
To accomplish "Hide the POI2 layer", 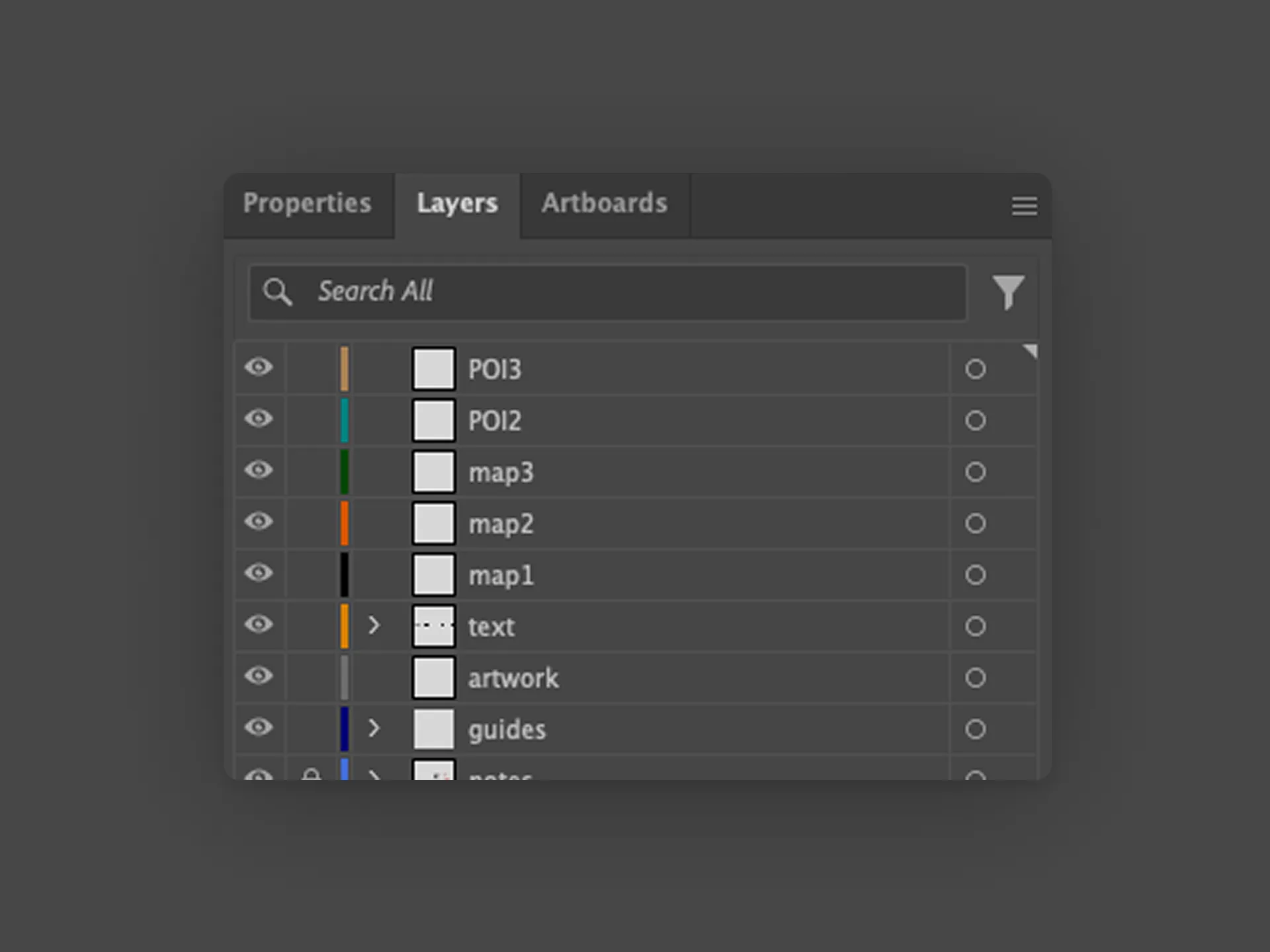I will [259, 420].
